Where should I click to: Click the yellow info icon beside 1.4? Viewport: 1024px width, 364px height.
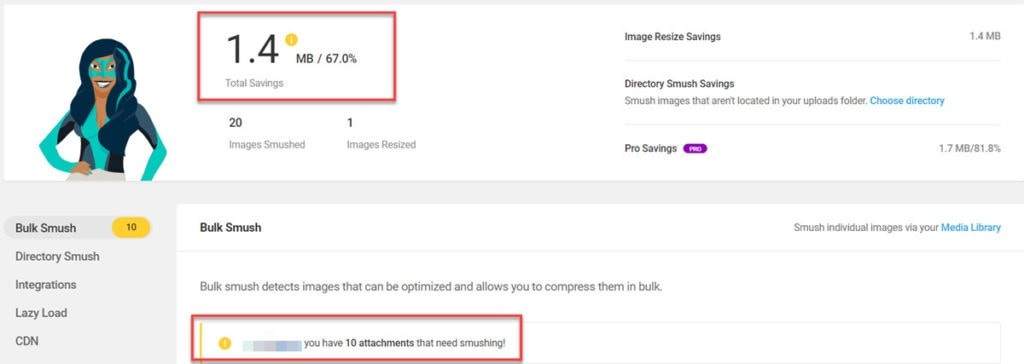click(x=291, y=40)
